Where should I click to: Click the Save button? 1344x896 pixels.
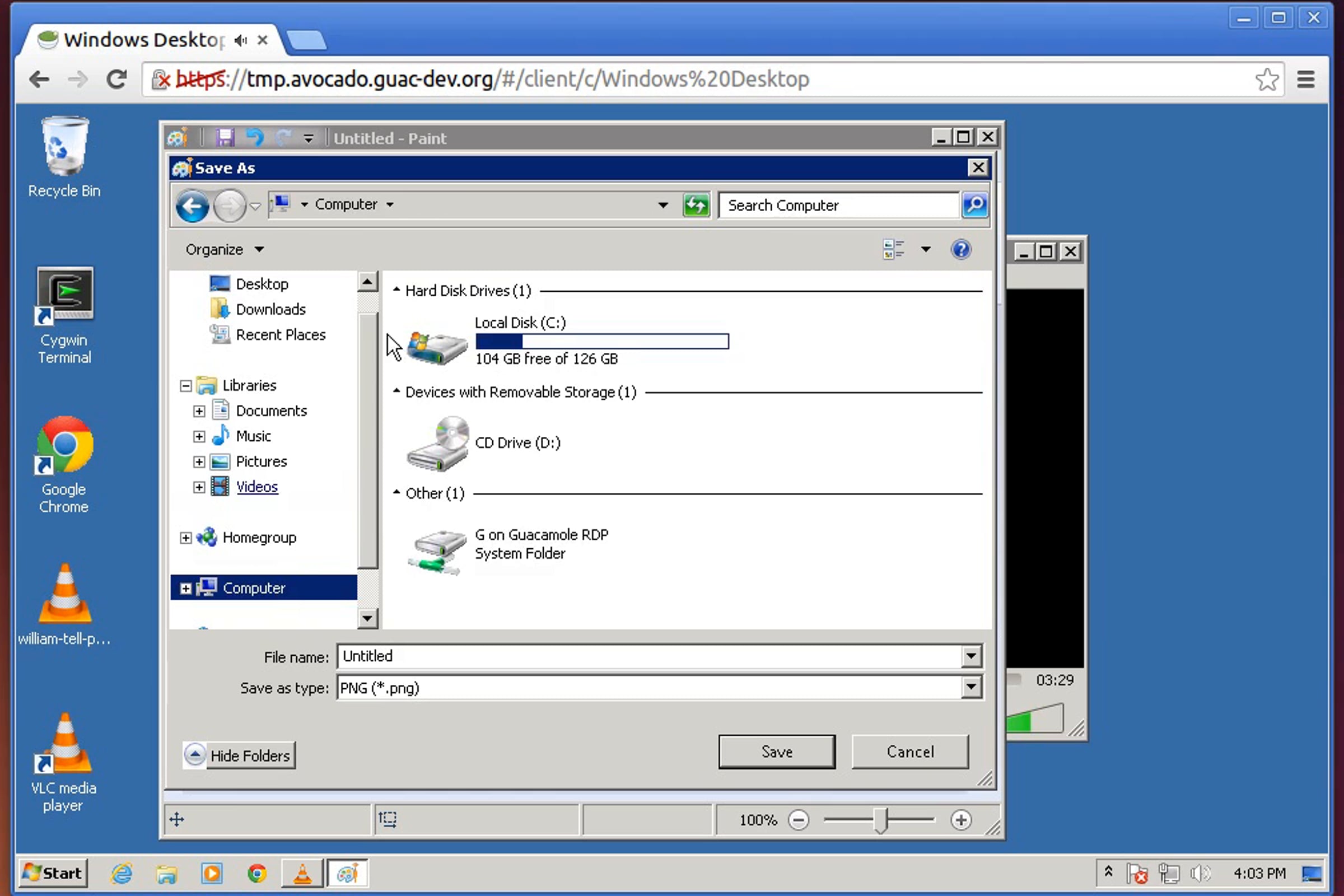[x=777, y=752]
